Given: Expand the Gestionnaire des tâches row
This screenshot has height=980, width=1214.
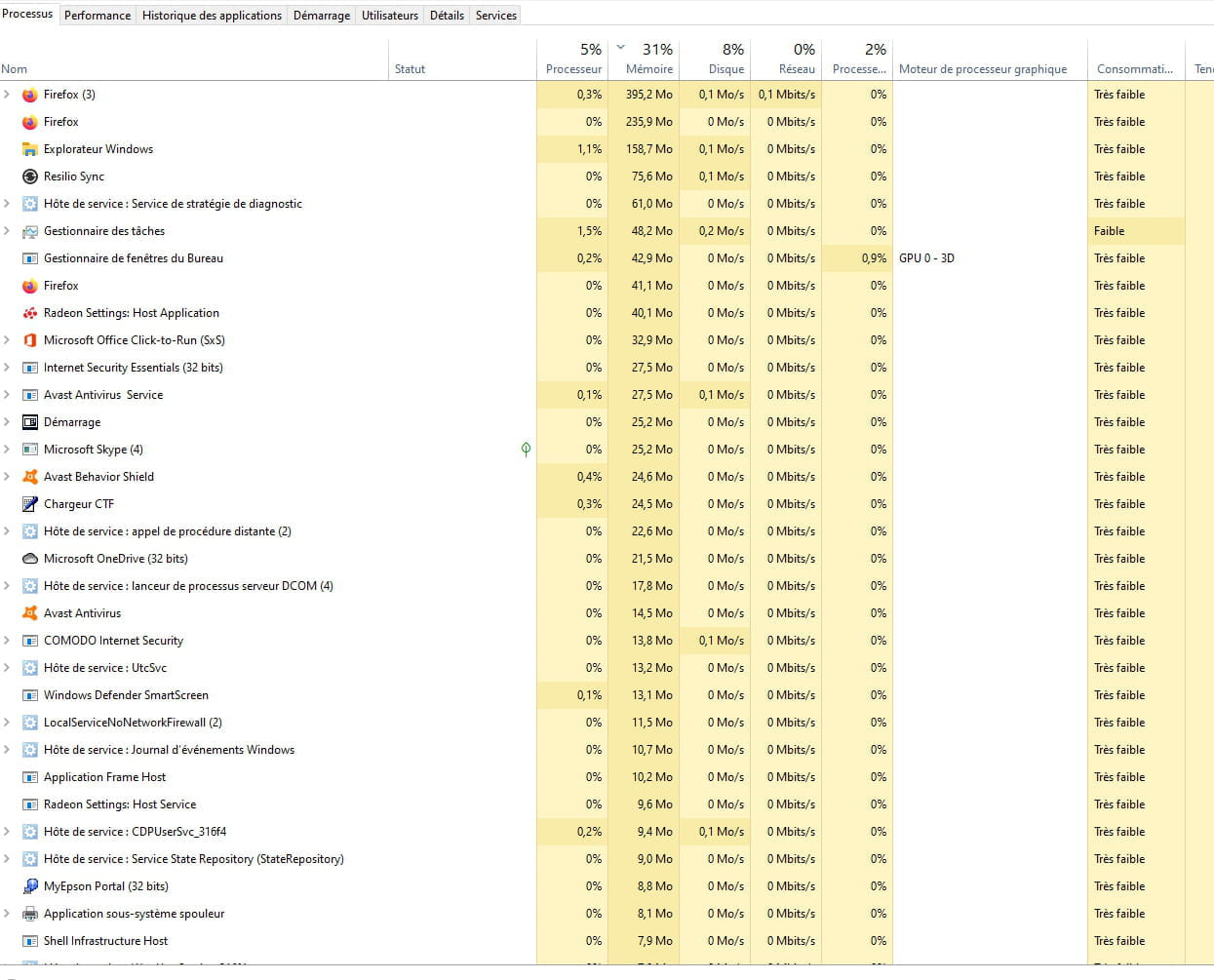Looking at the screenshot, I should tap(7, 231).
